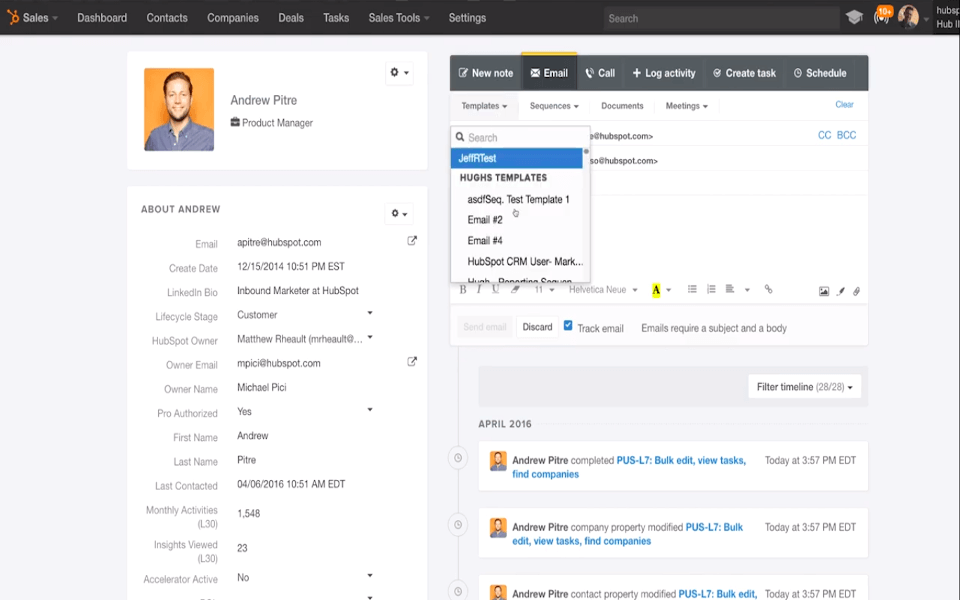Open the Filter timeline dropdown

pyautogui.click(x=804, y=387)
